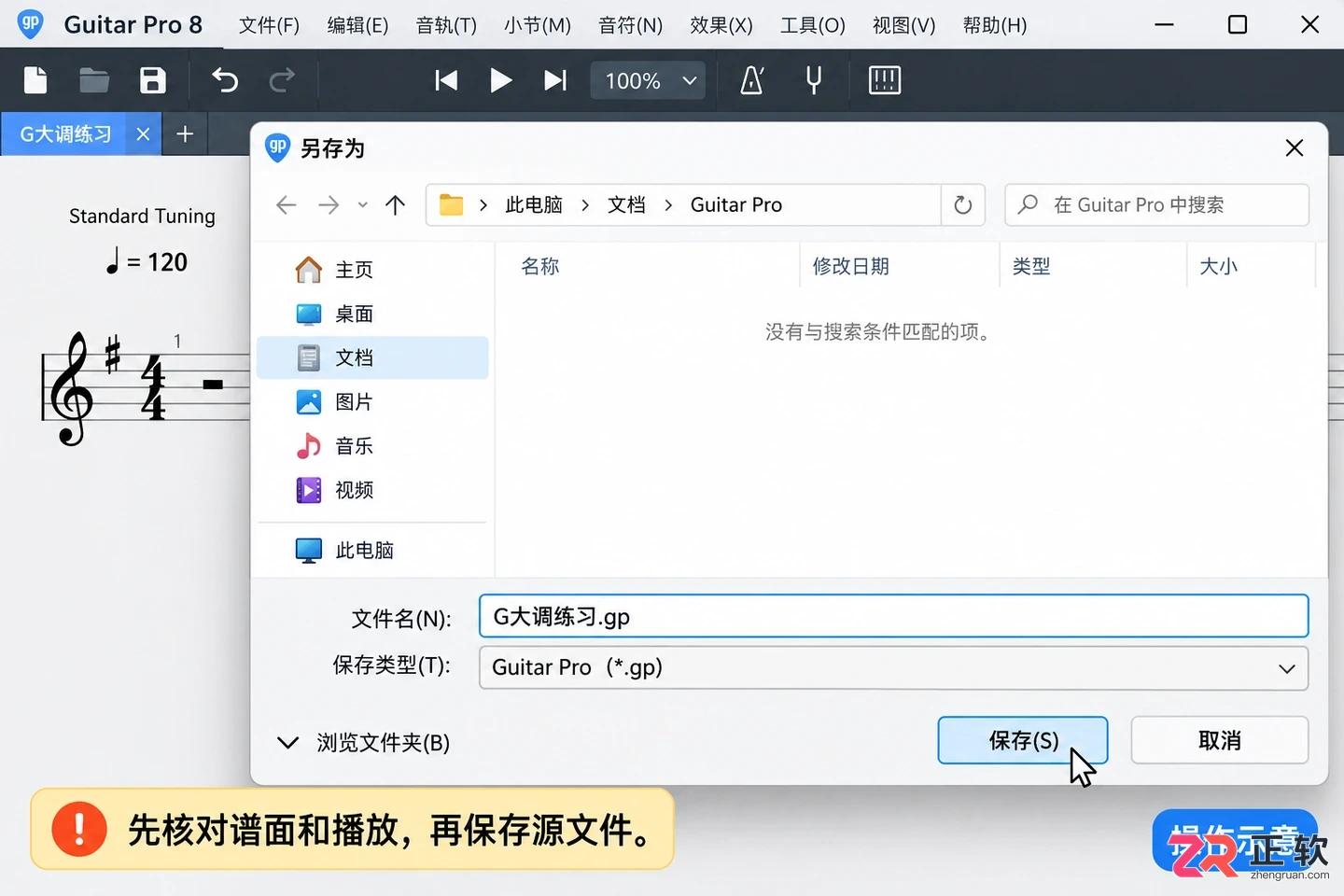Jump to the beginning of the score
The image size is (1344, 896).
(x=446, y=80)
